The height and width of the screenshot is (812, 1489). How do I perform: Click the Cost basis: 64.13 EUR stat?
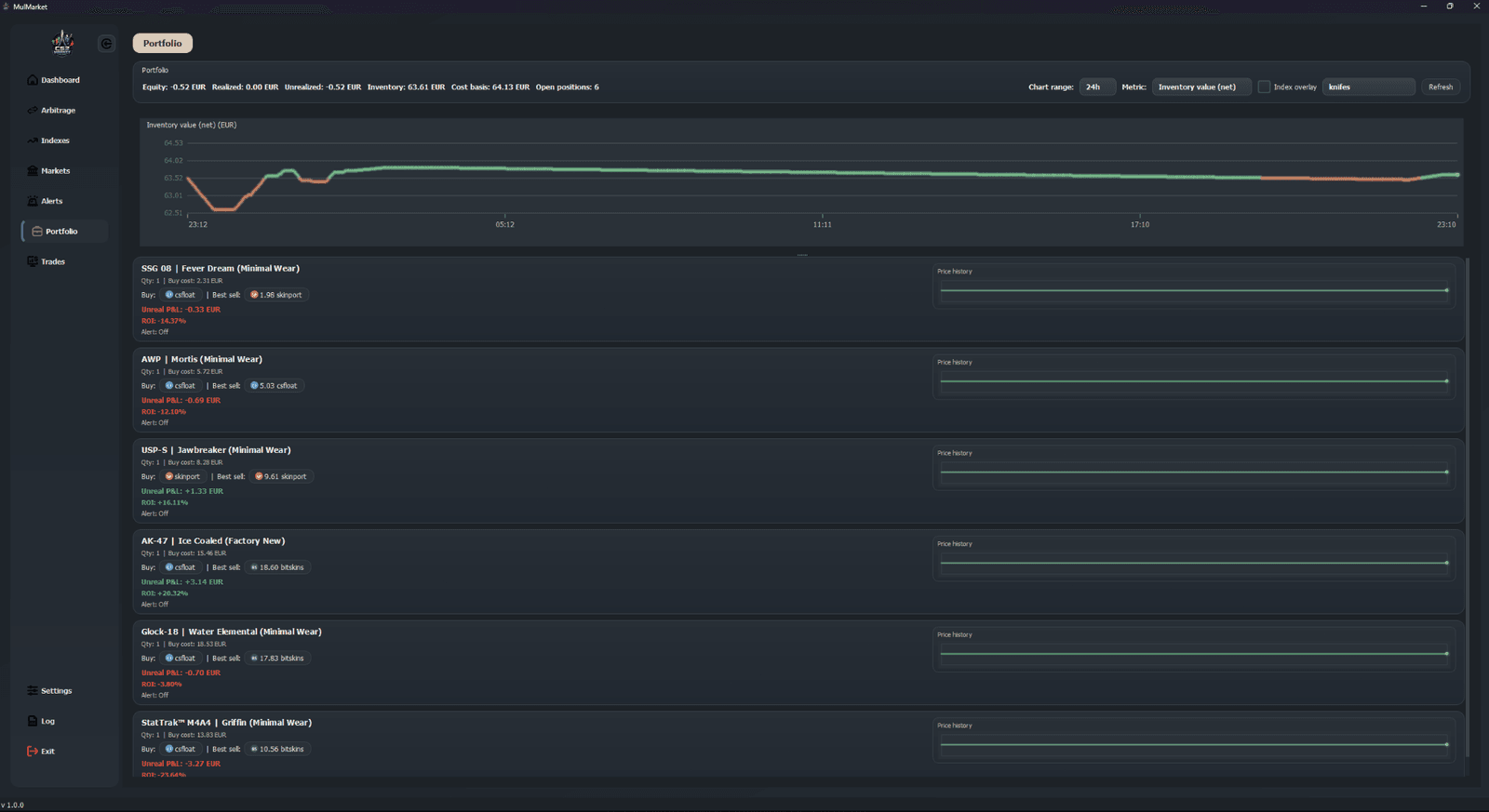pos(490,87)
